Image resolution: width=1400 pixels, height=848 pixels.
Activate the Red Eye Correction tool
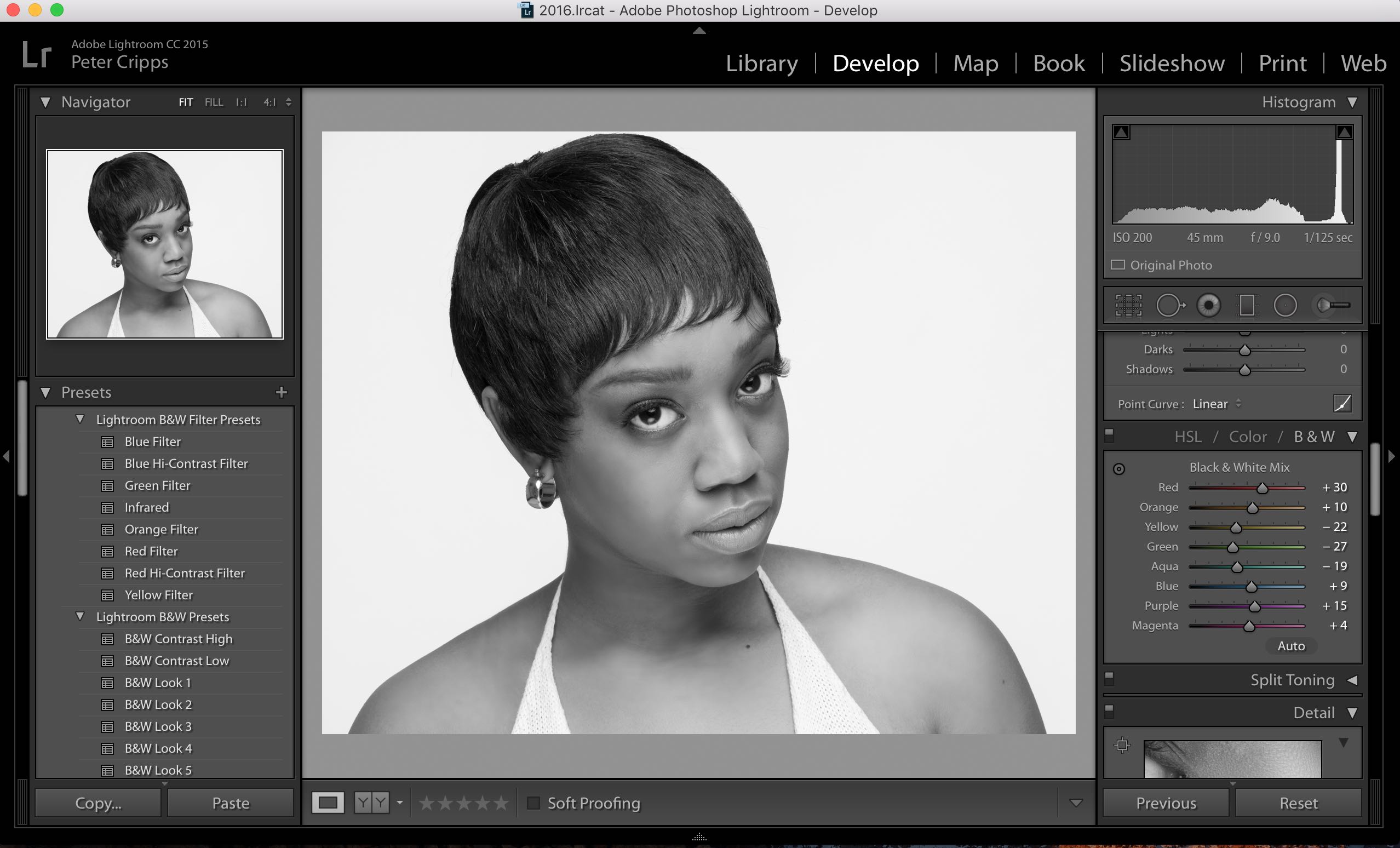tap(1209, 305)
